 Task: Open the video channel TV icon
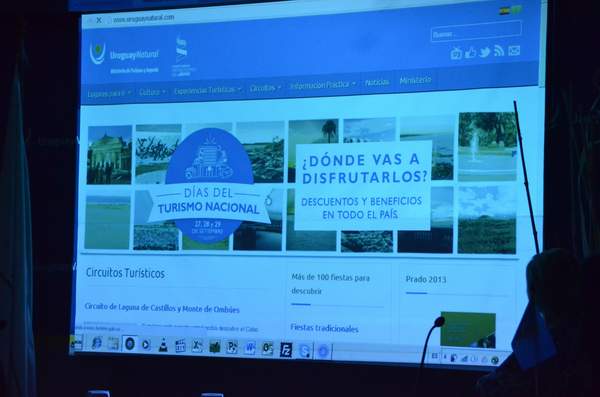(456, 53)
